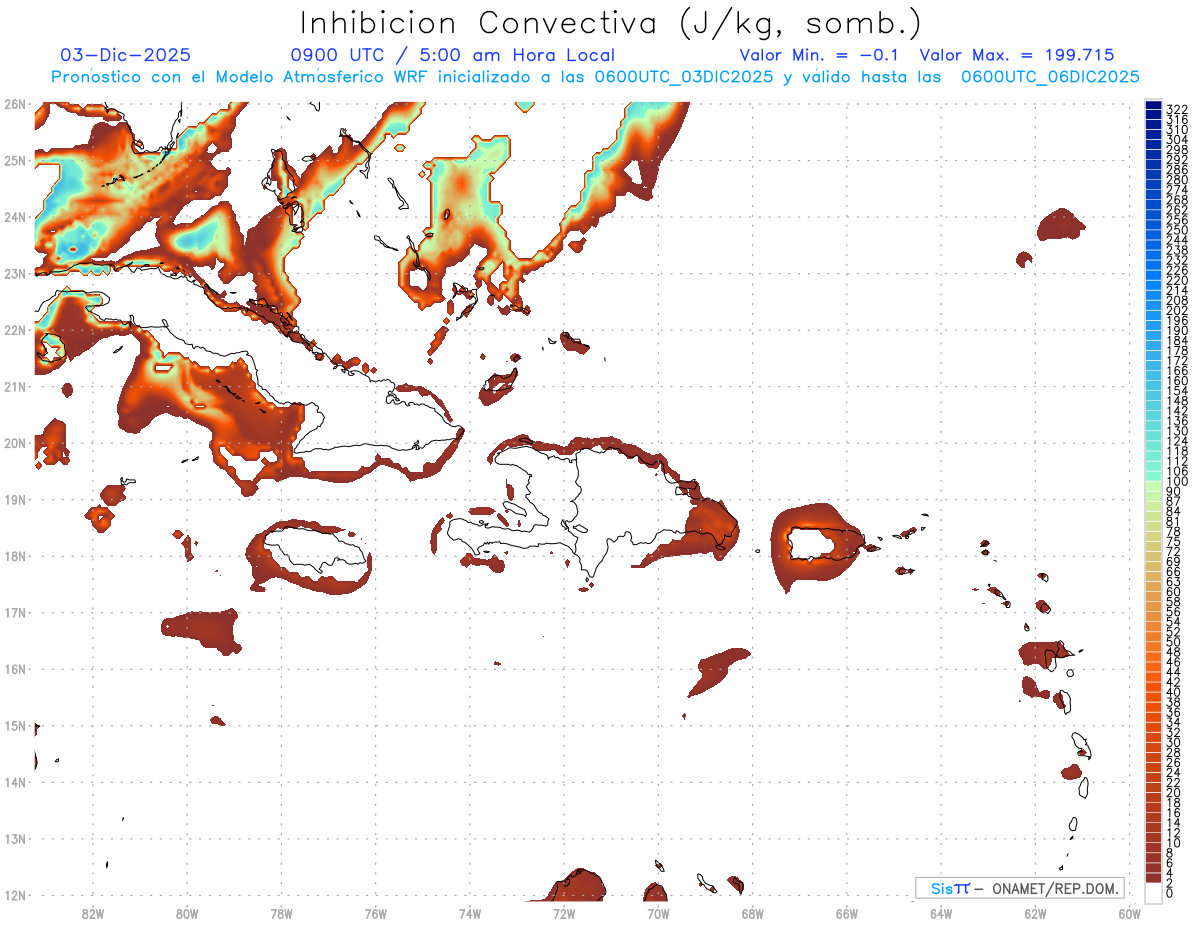This screenshot has width=1200, height=927.
Task: Click the colorbar value "280"
Action: 1177,180
